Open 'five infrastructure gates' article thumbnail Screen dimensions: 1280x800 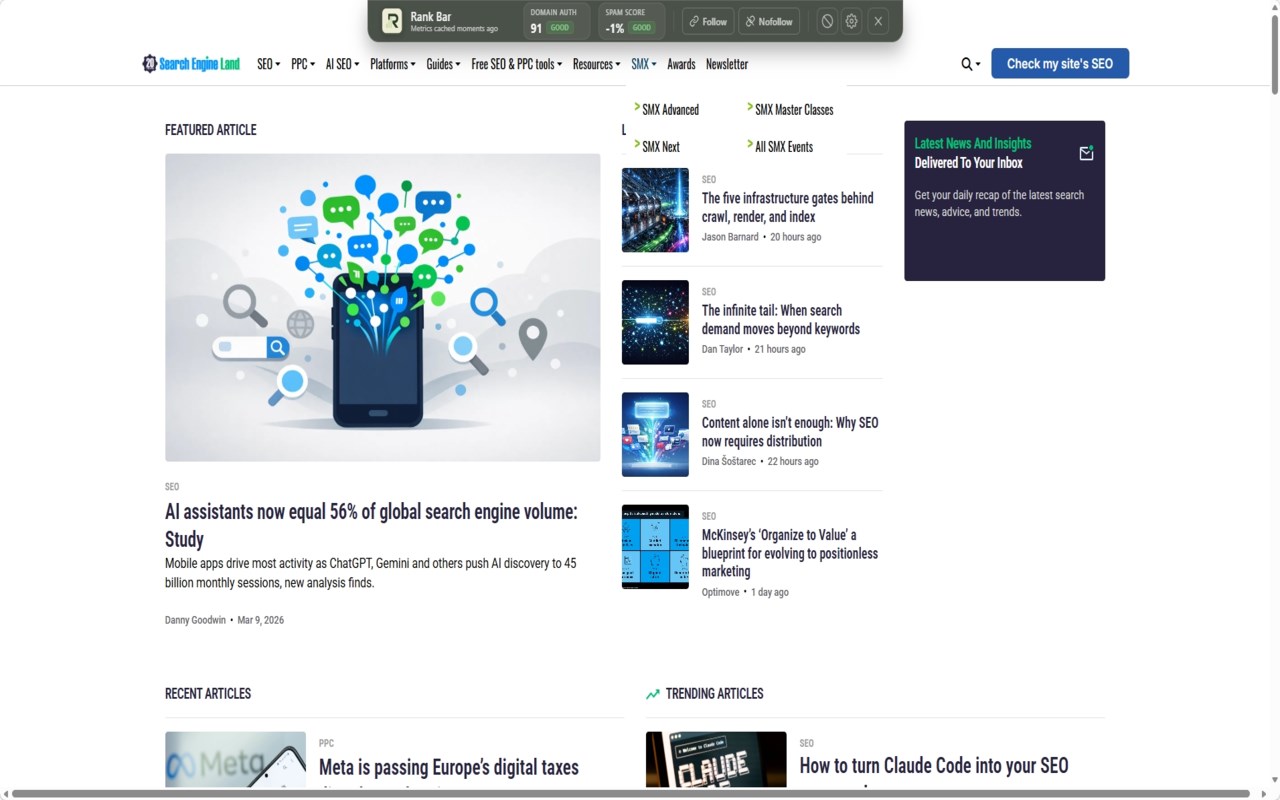point(655,210)
